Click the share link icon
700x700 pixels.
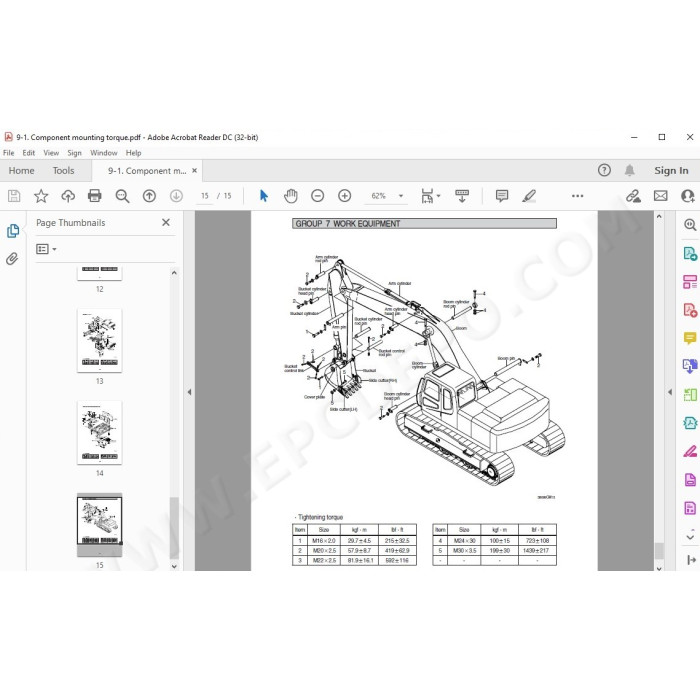[633, 196]
